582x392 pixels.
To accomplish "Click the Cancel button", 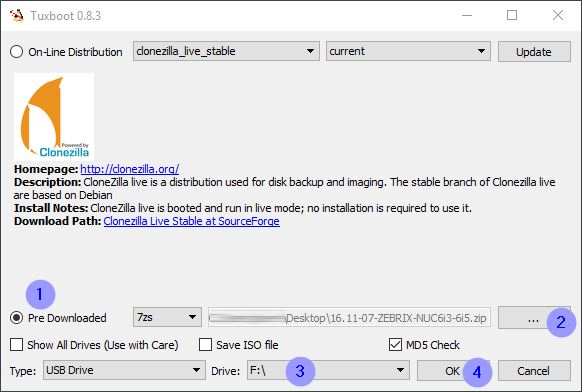I will click(x=534, y=370).
